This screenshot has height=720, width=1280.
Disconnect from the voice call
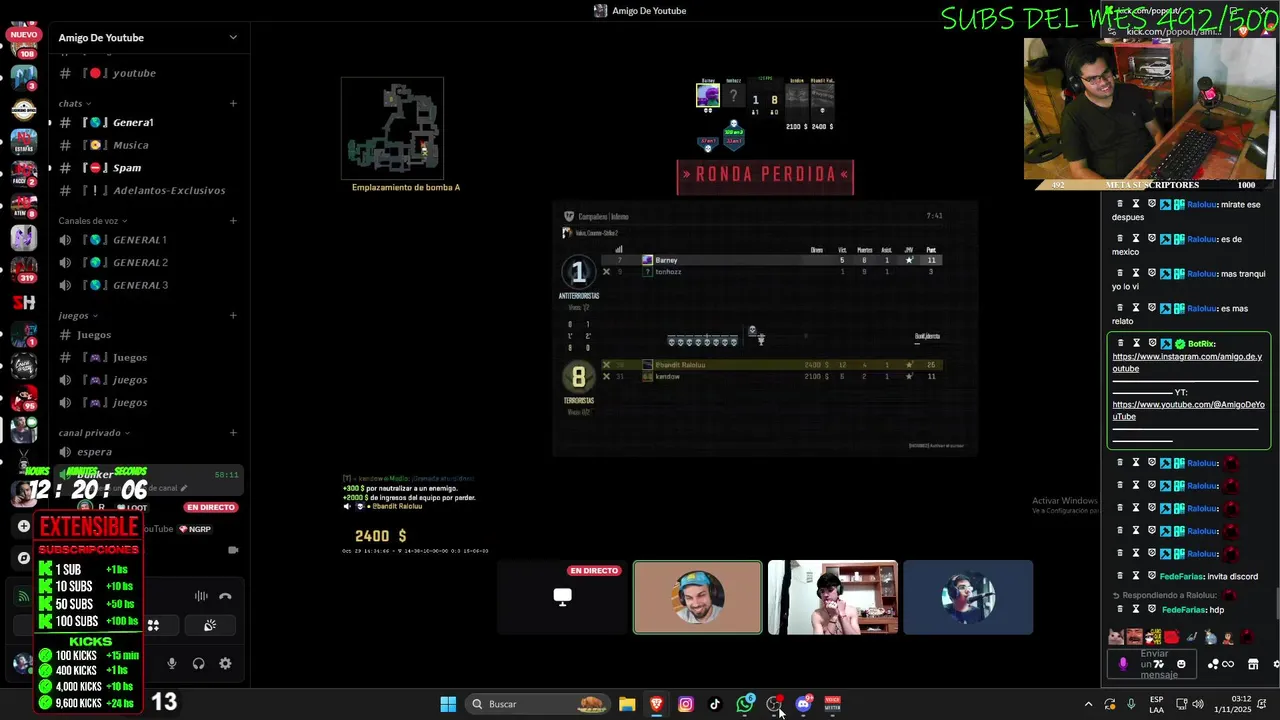[225, 596]
